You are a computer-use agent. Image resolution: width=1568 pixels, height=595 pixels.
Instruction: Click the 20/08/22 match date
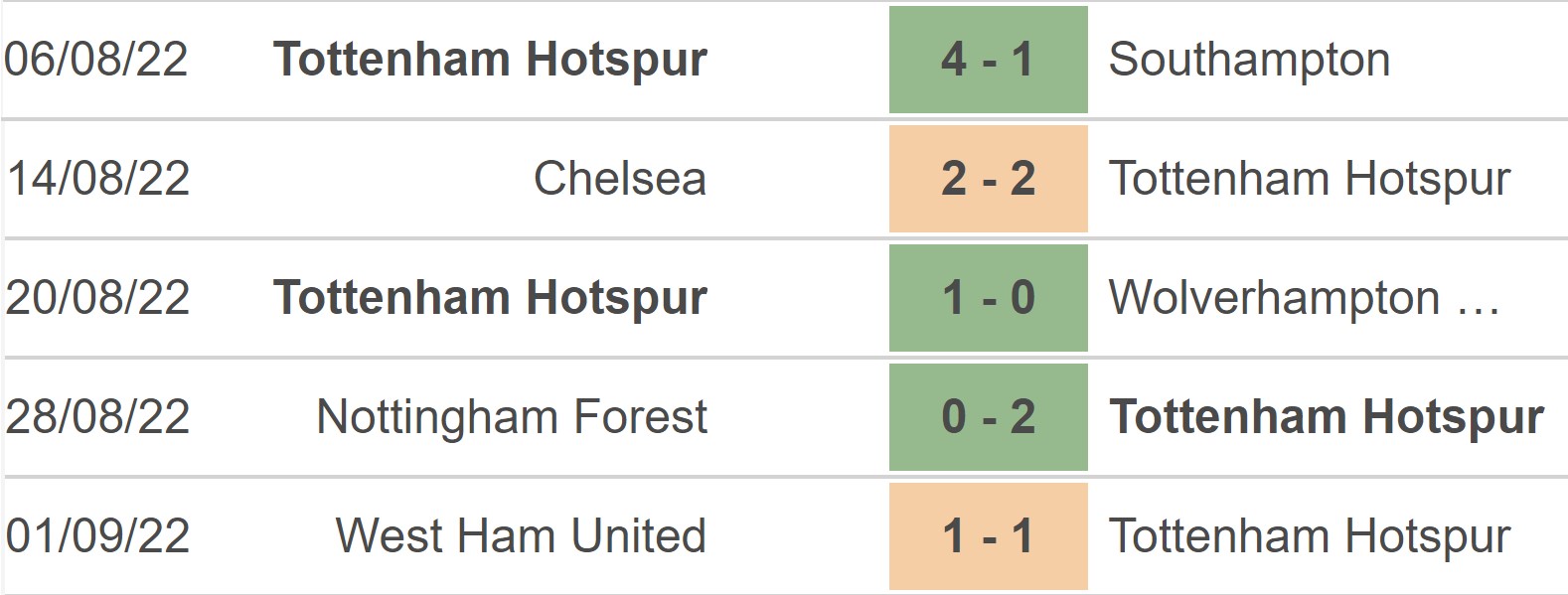[98, 298]
